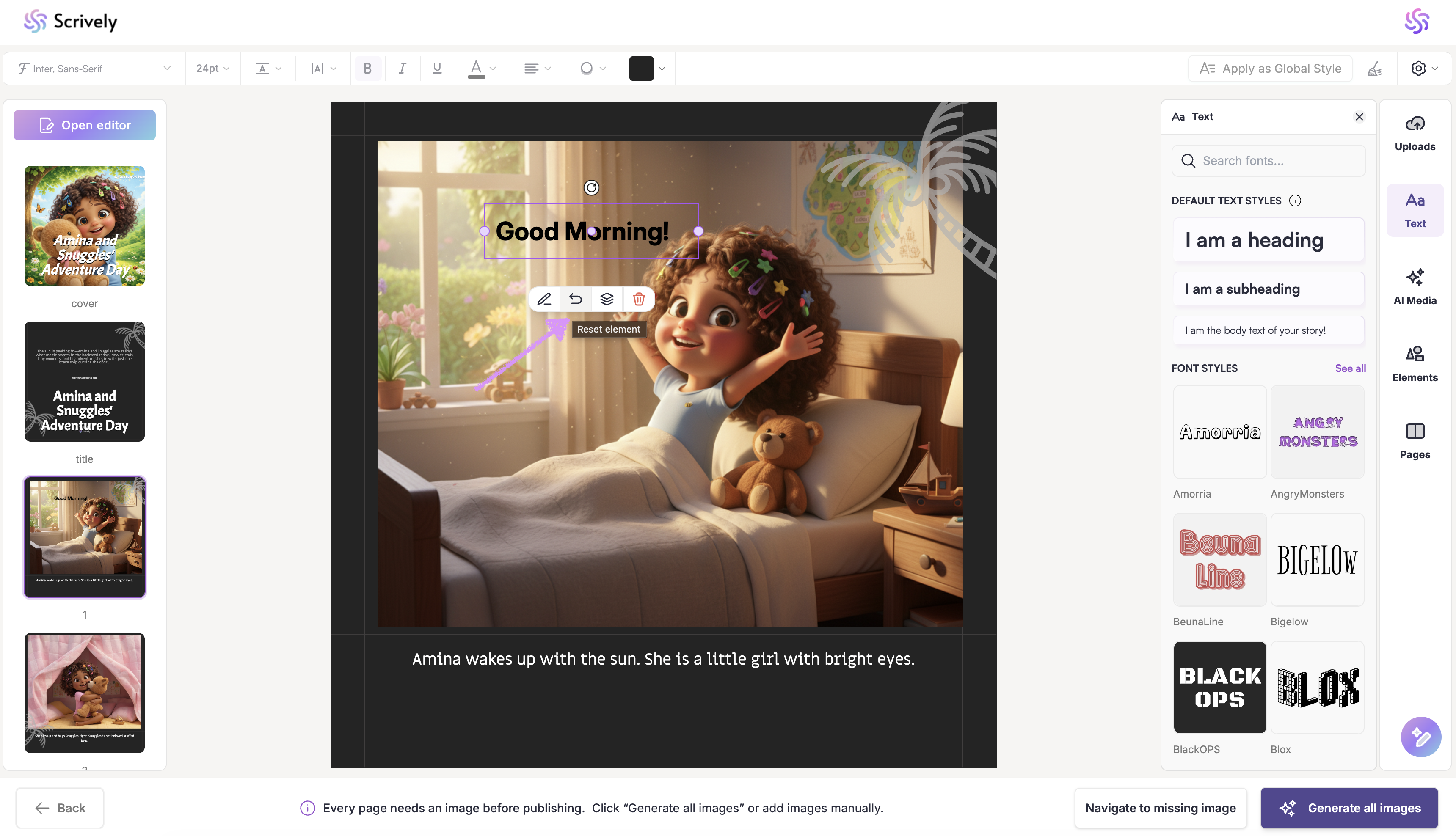This screenshot has height=836, width=1456.
Task: Switch to the Pages tab
Action: tap(1414, 440)
